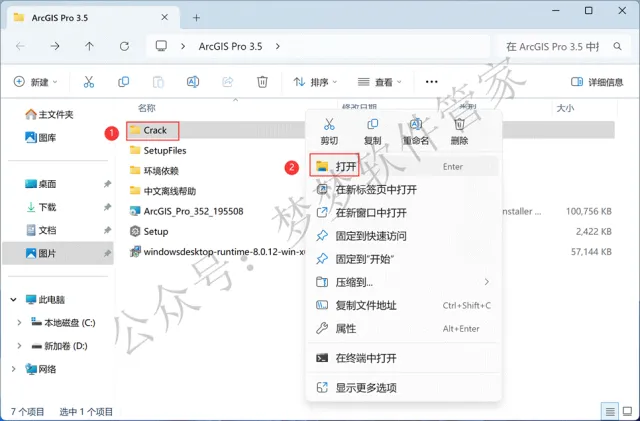Click the This PC monitor icon in the address bar
The width and height of the screenshot is (640, 421).
161,46
